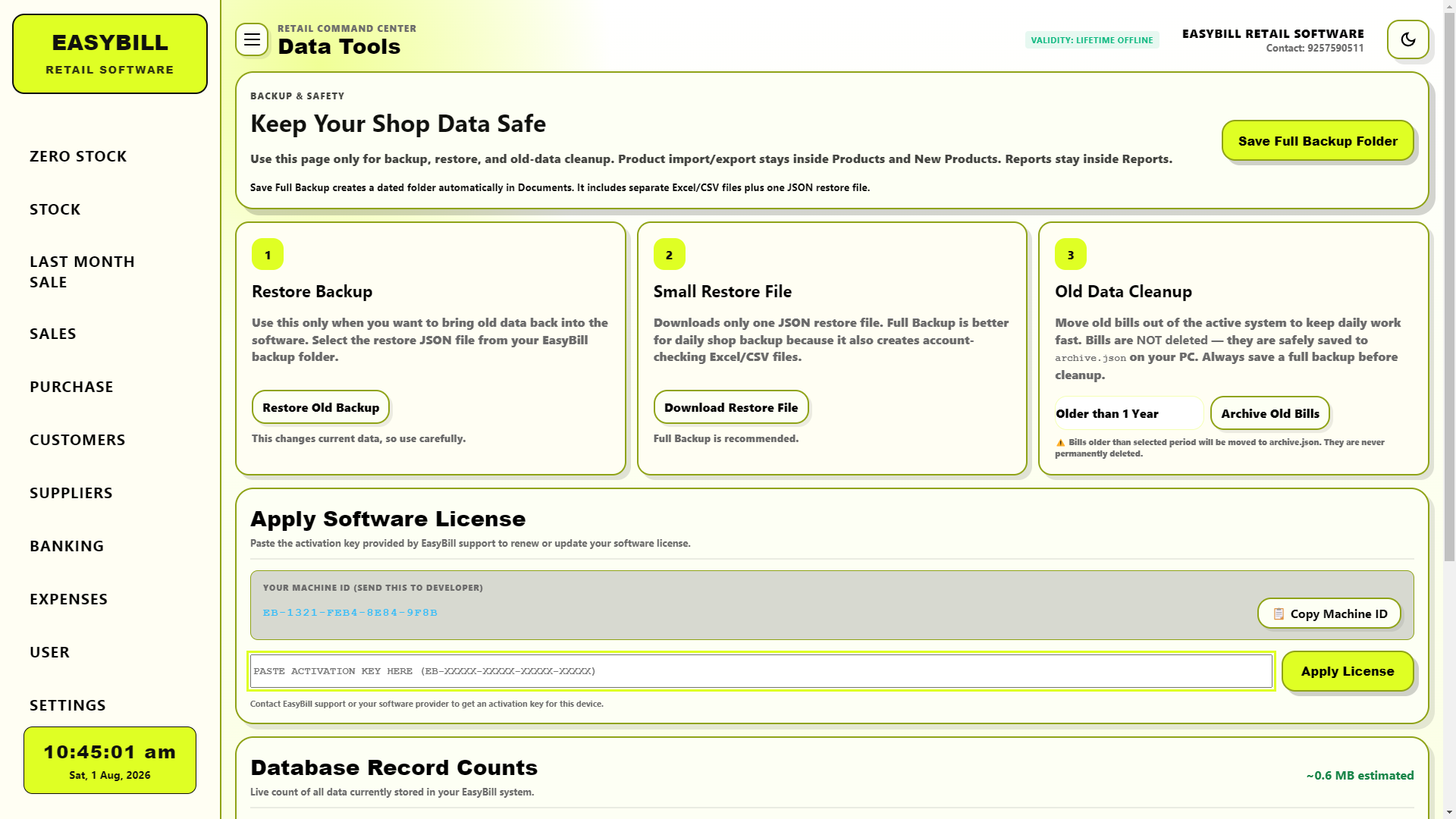The image size is (1456, 819).
Task: Click Restore Old Backup button
Action: tap(321, 407)
